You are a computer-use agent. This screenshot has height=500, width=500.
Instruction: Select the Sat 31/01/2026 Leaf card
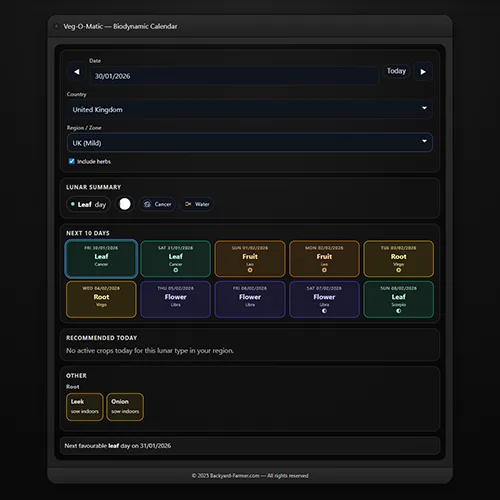[176, 259]
